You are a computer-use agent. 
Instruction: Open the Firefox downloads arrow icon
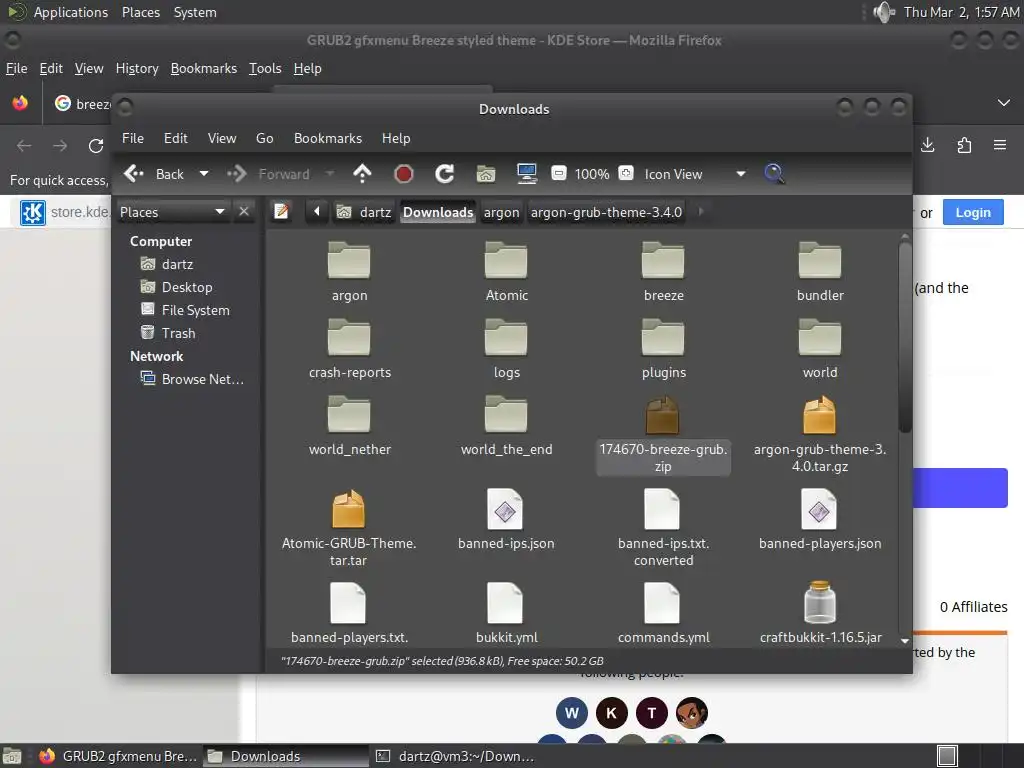[x=927, y=145]
